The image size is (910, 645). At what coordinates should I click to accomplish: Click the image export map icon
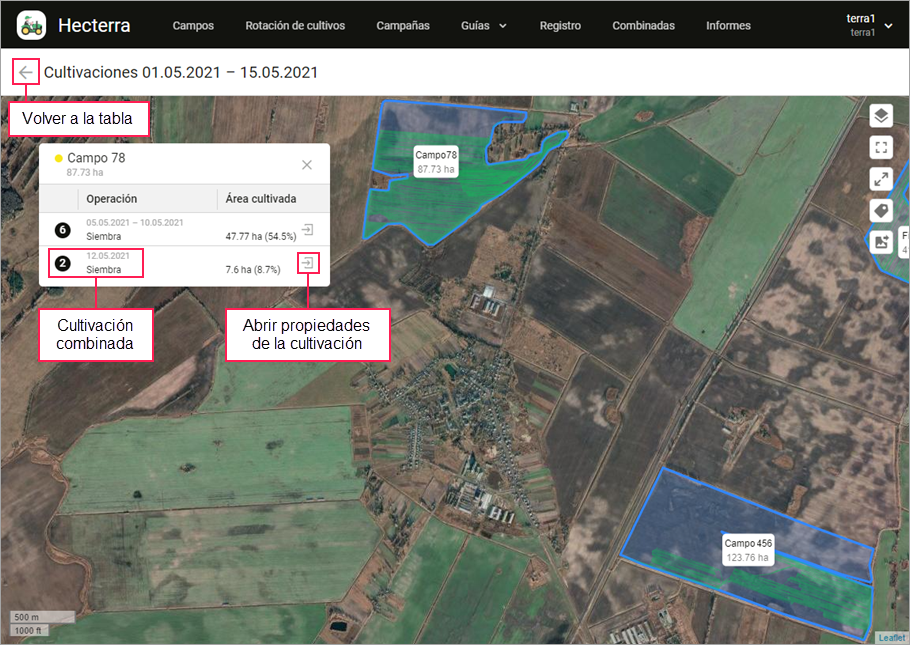pos(880,241)
